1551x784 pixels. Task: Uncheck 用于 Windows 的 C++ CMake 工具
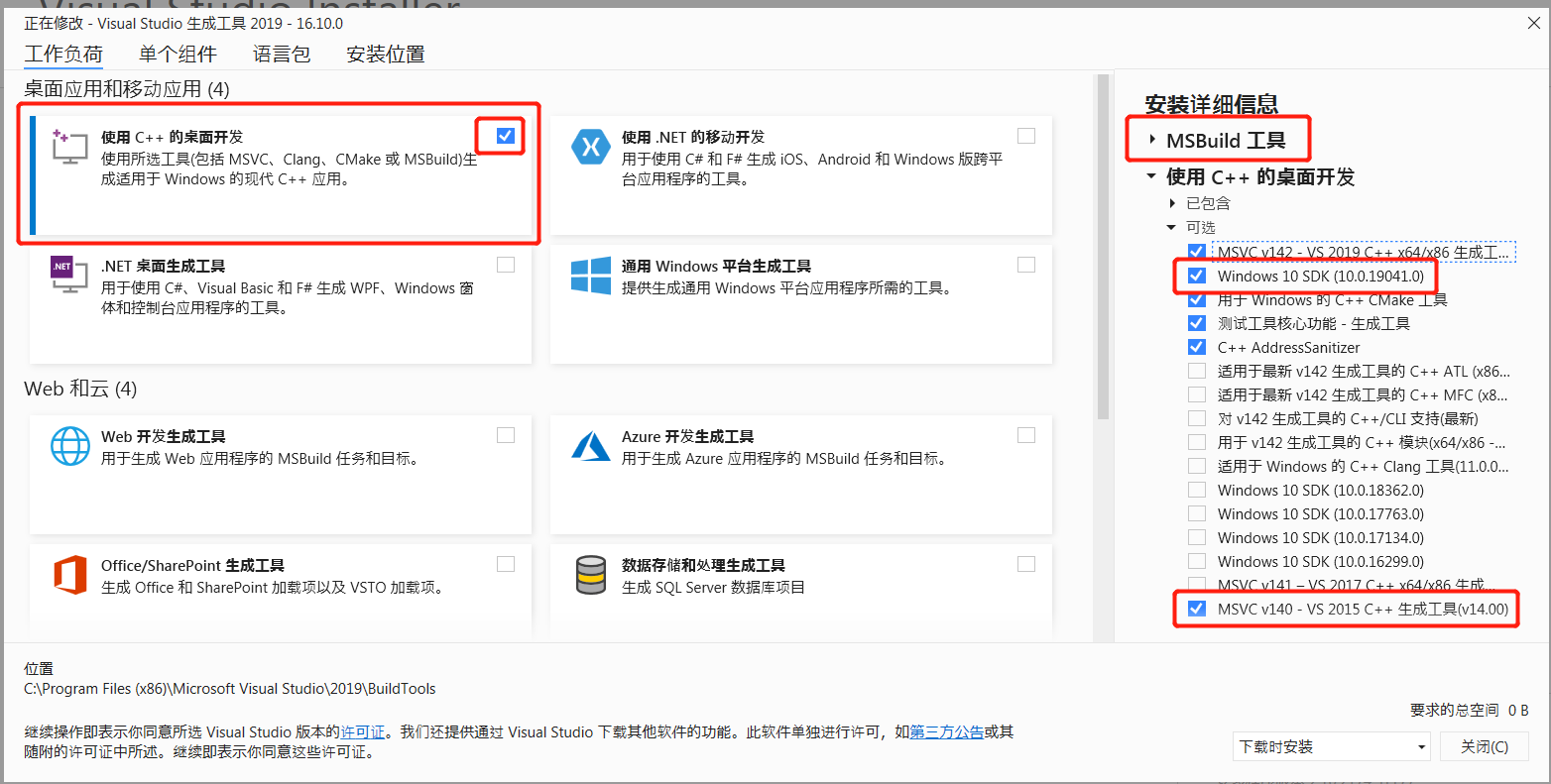tap(1197, 299)
